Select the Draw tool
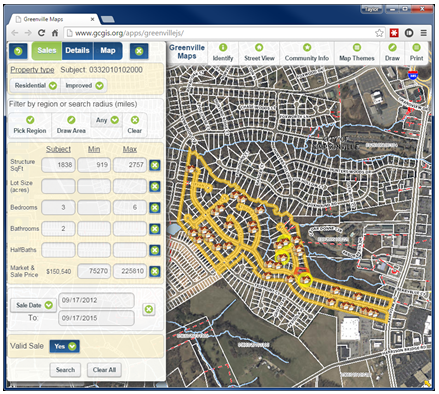 [x=392, y=53]
